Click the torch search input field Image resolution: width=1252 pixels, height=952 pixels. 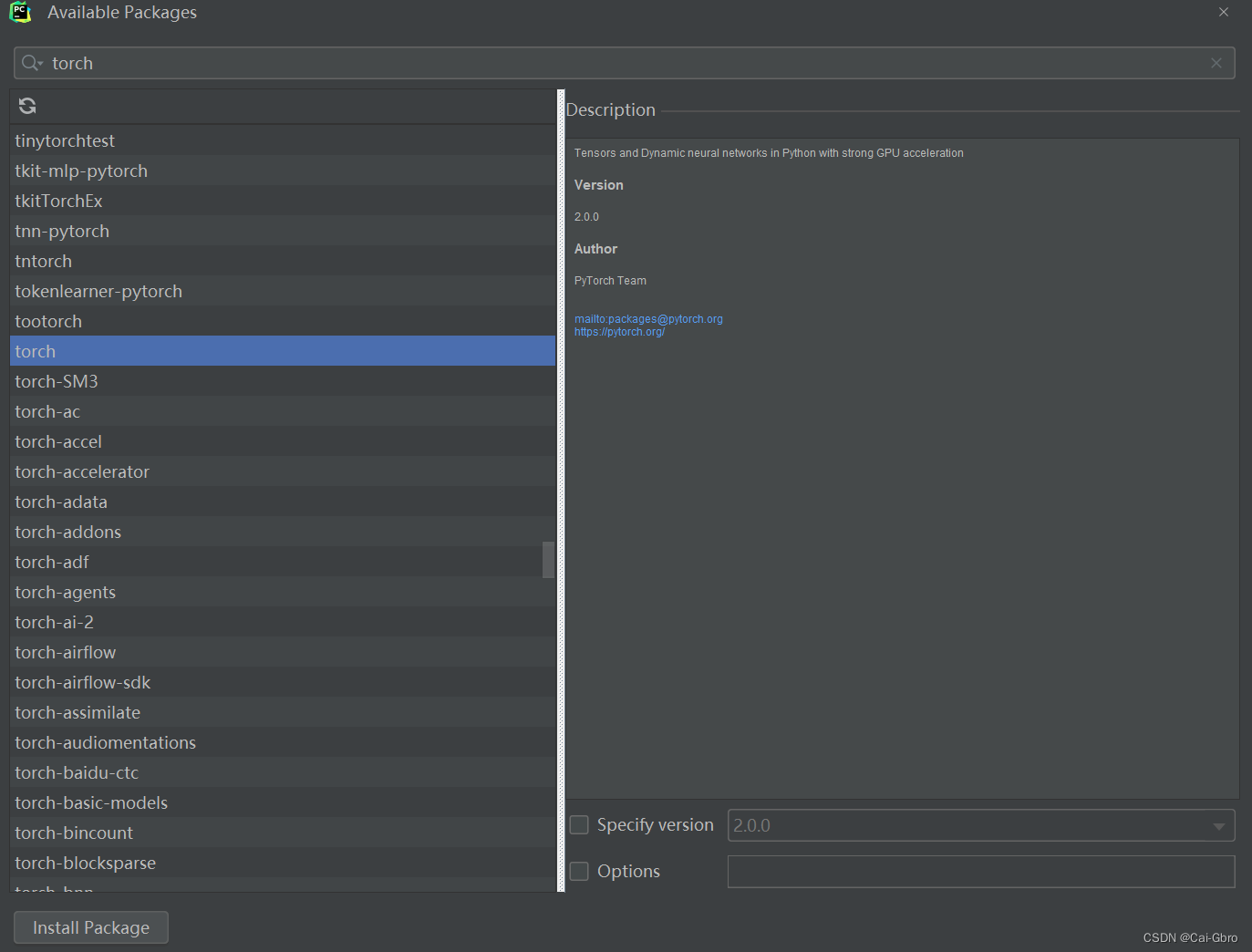click(625, 63)
